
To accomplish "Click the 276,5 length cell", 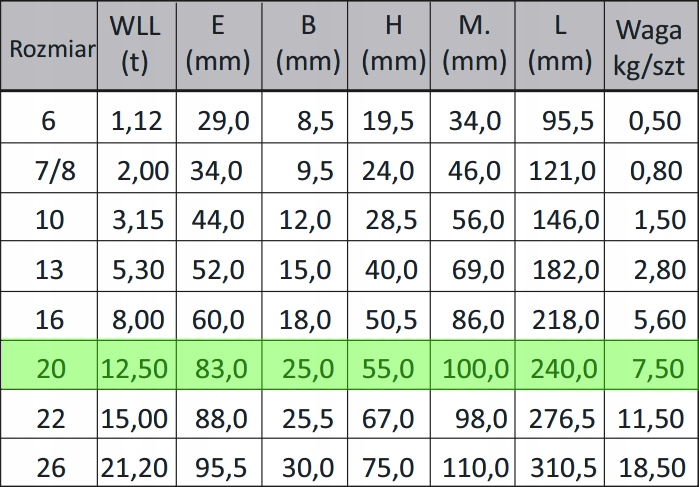I will (x=561, y=416).
